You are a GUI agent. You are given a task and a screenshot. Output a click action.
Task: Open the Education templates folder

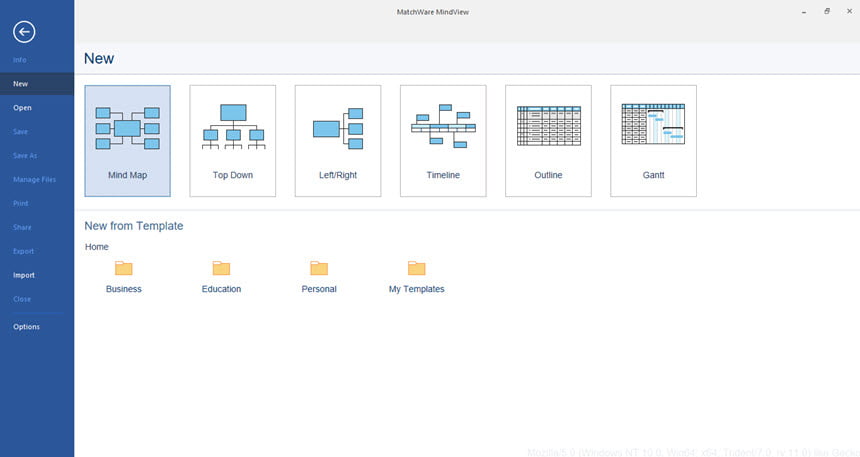(x=221, y=277)
